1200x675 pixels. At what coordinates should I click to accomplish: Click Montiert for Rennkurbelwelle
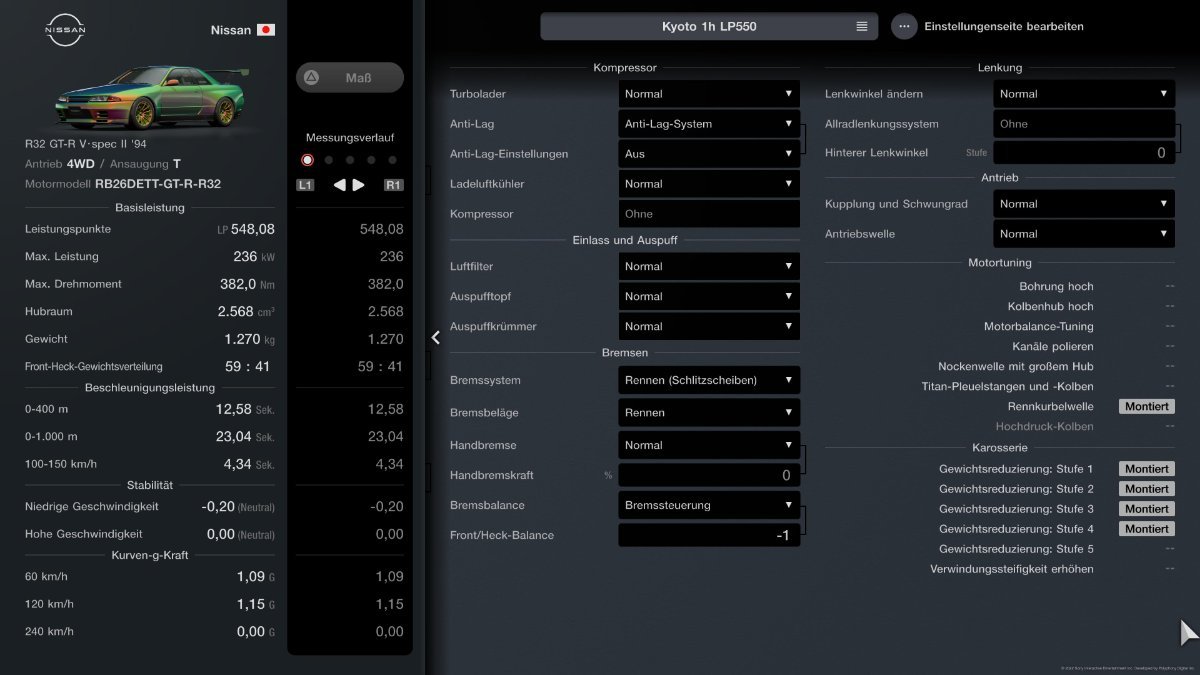[x=1146, y=407]
